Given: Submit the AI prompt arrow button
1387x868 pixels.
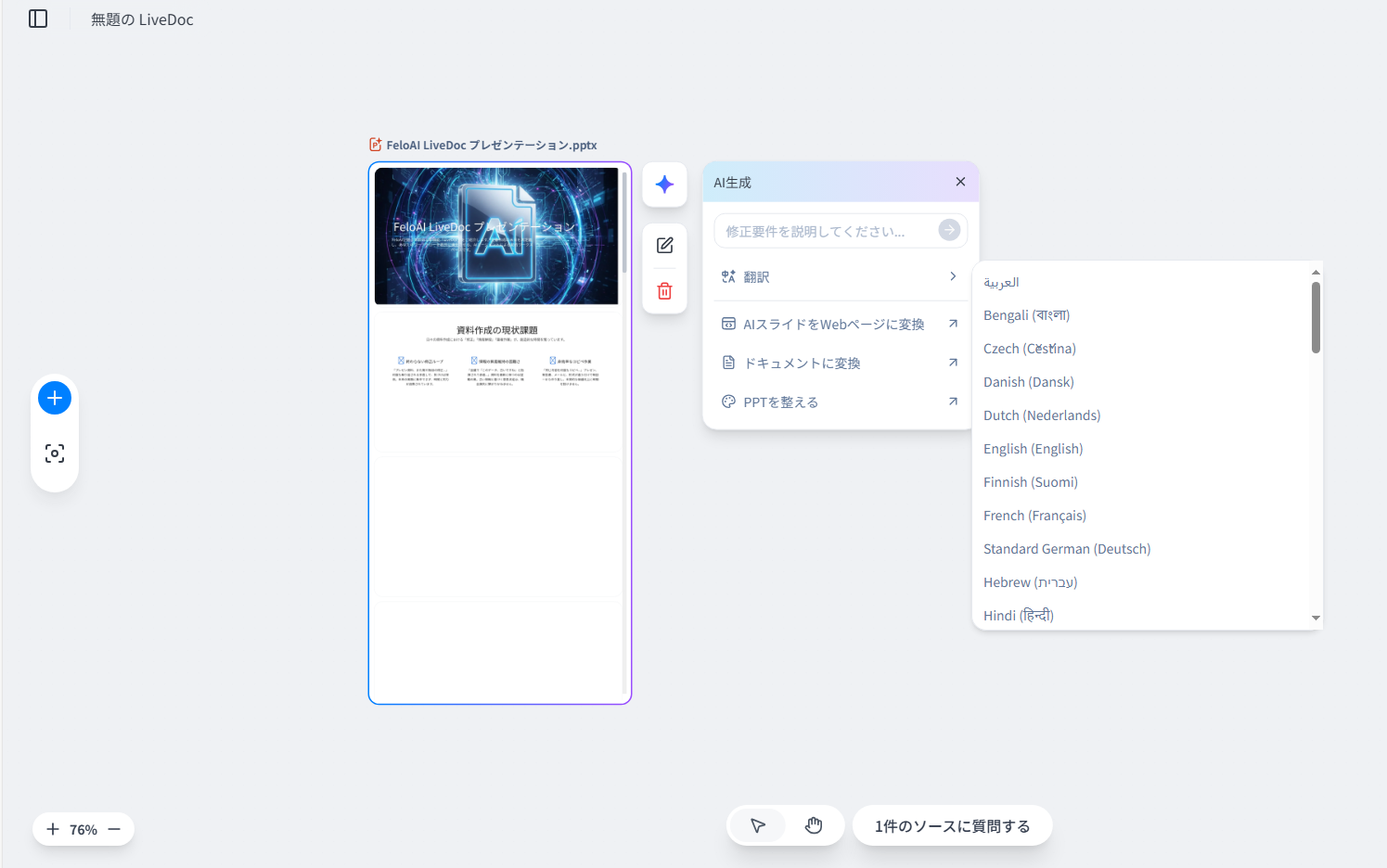Looking at the screenshot, I should 948,230.
